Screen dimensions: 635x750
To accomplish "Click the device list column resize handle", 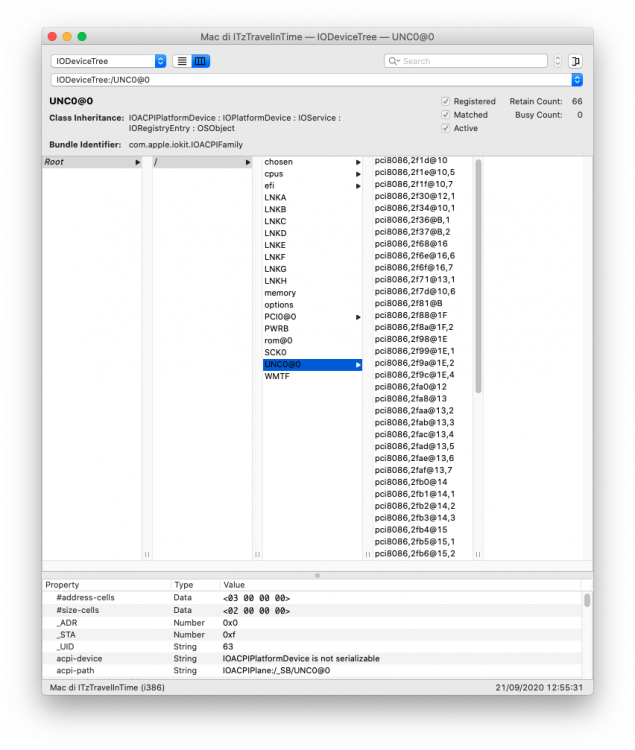I will pos(478,554).
